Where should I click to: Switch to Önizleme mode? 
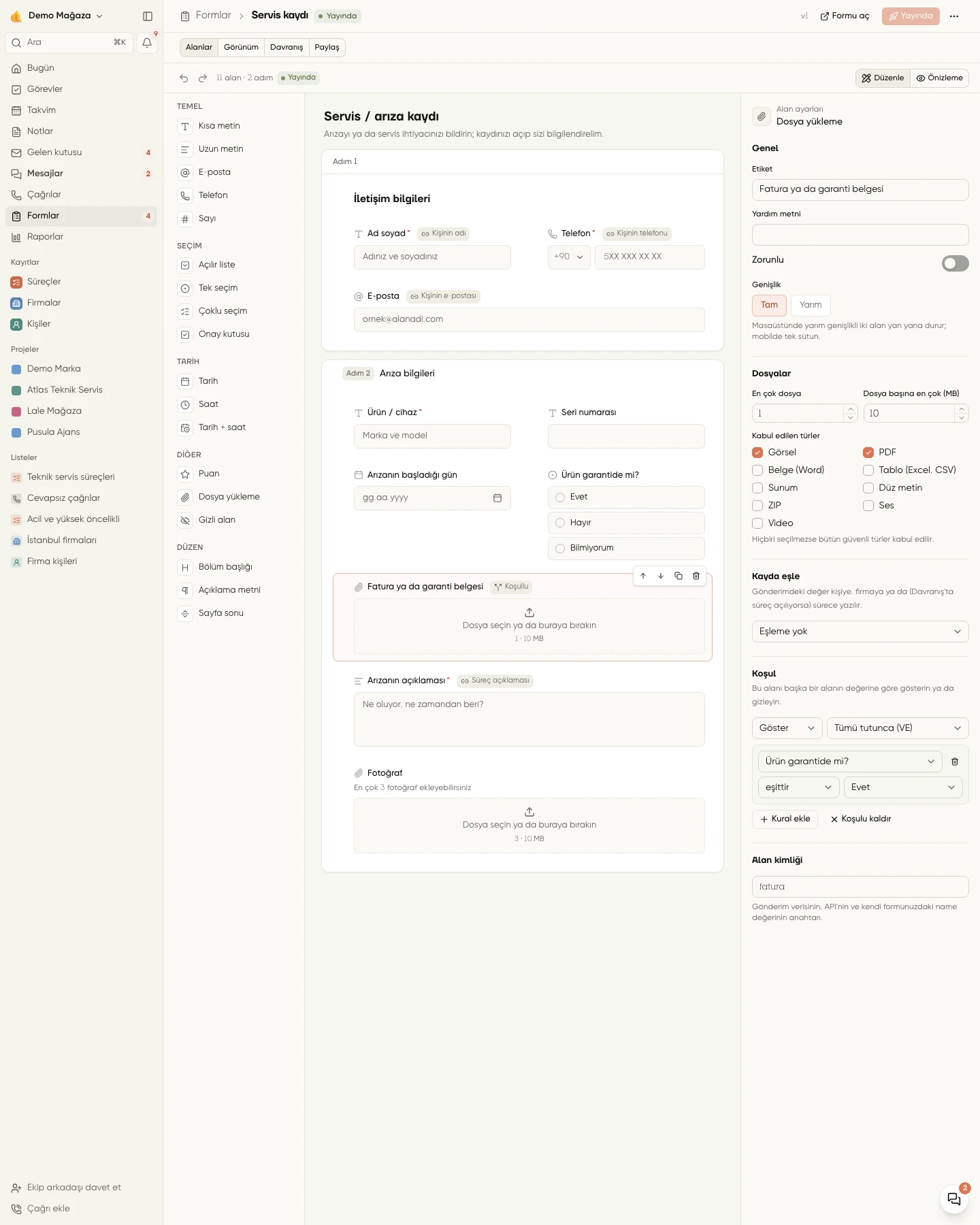pyautogui.click(x=939, y=78)
